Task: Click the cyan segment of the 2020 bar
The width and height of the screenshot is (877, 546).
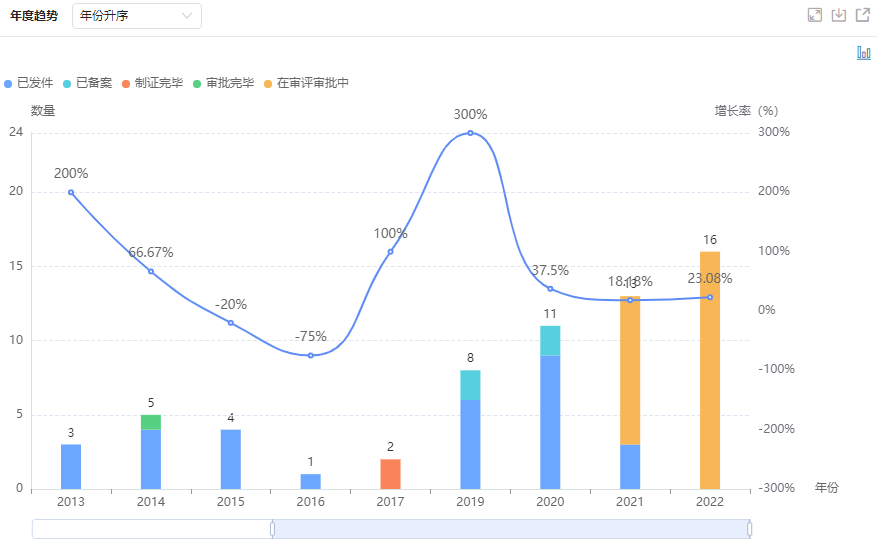Action: point(550,340)
